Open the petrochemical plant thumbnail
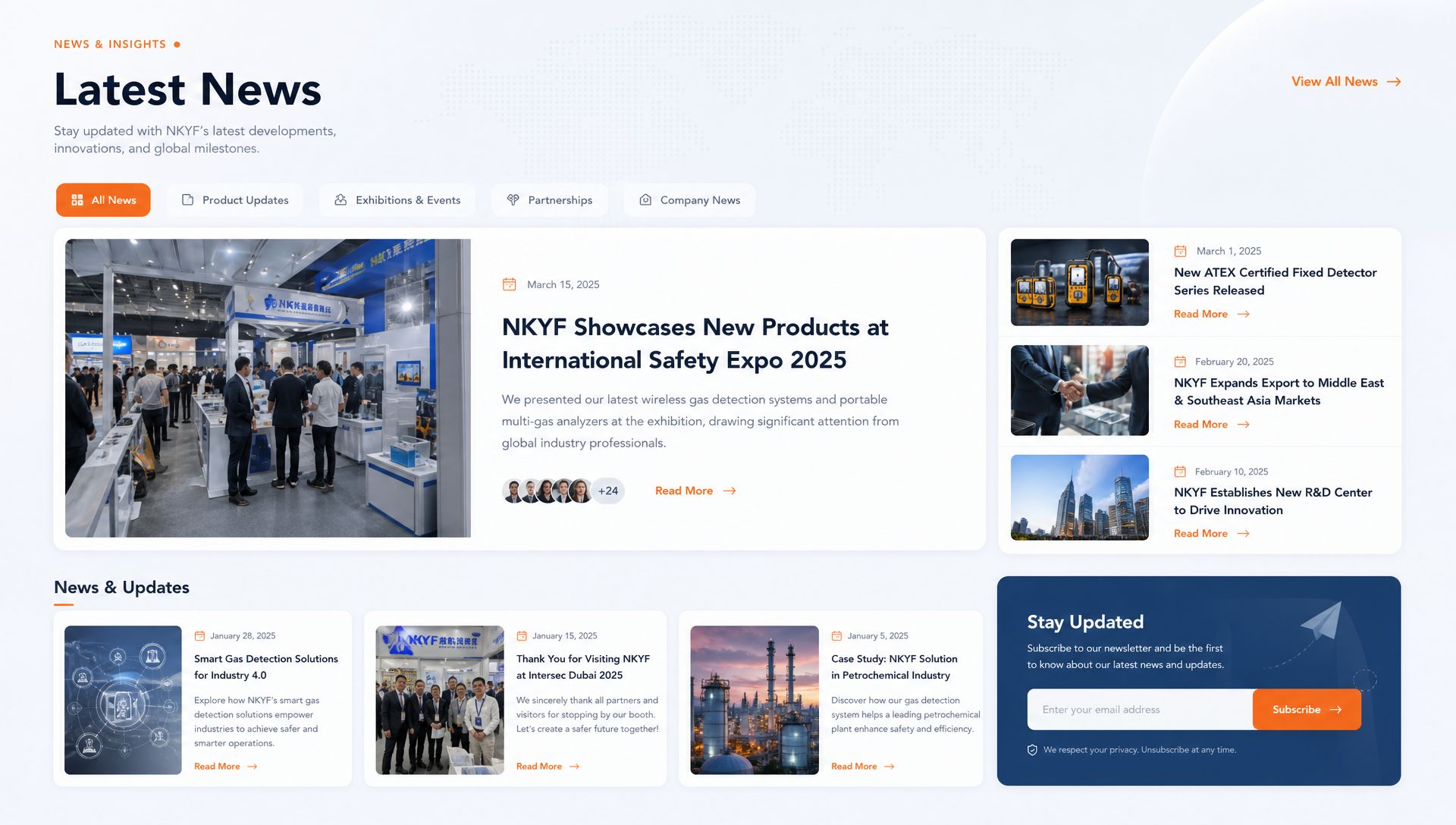1456x825 pixels. [x=755, y=700]
